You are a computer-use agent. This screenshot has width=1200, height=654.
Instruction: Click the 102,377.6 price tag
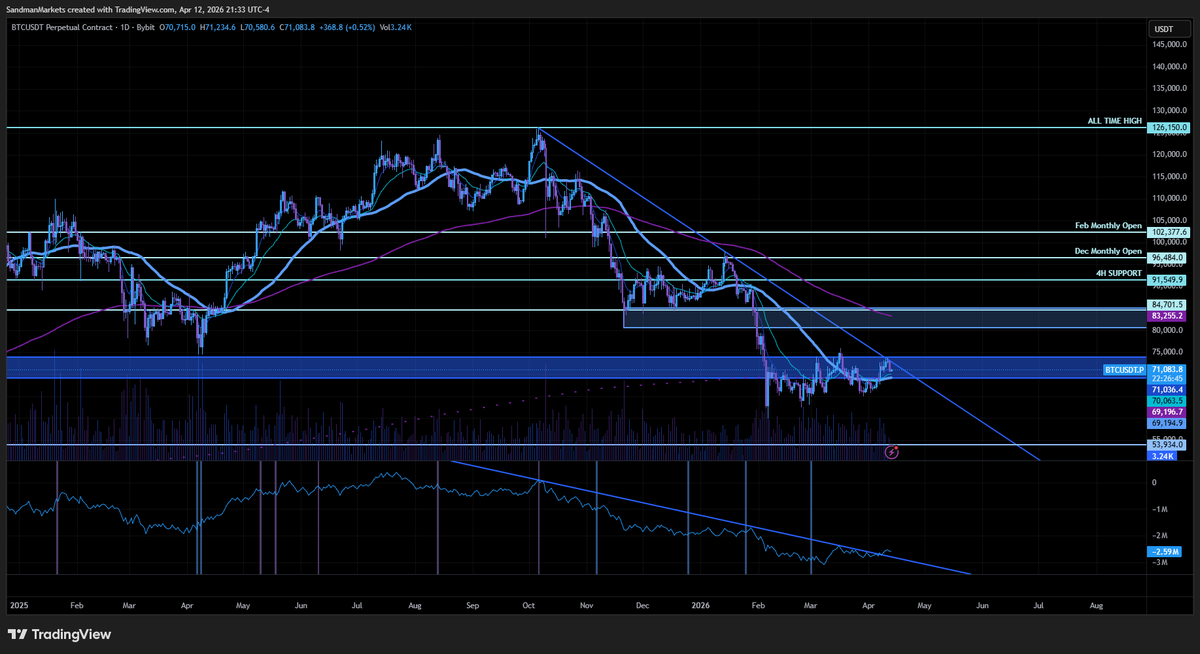(1167, 232)
